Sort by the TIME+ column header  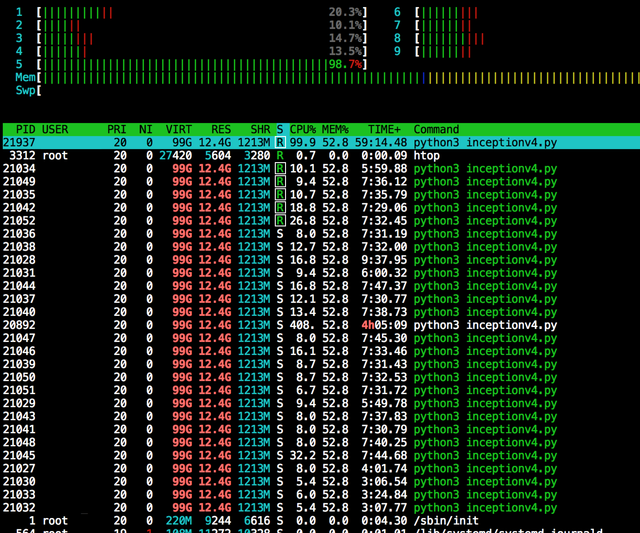384,129
